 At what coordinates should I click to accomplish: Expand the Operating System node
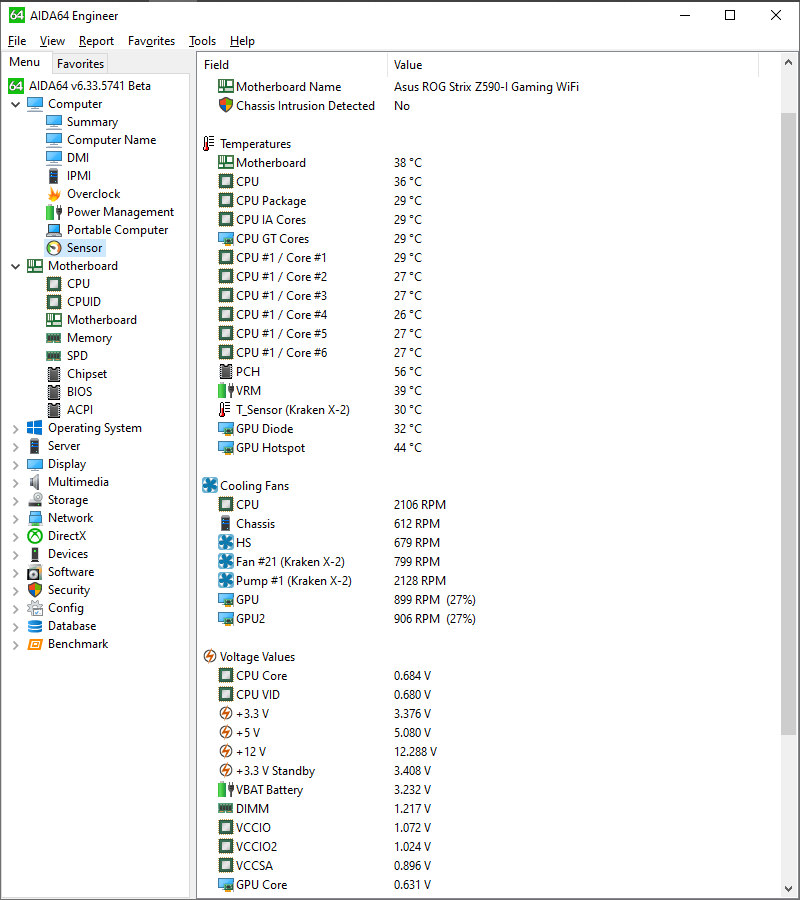(15, 427)
